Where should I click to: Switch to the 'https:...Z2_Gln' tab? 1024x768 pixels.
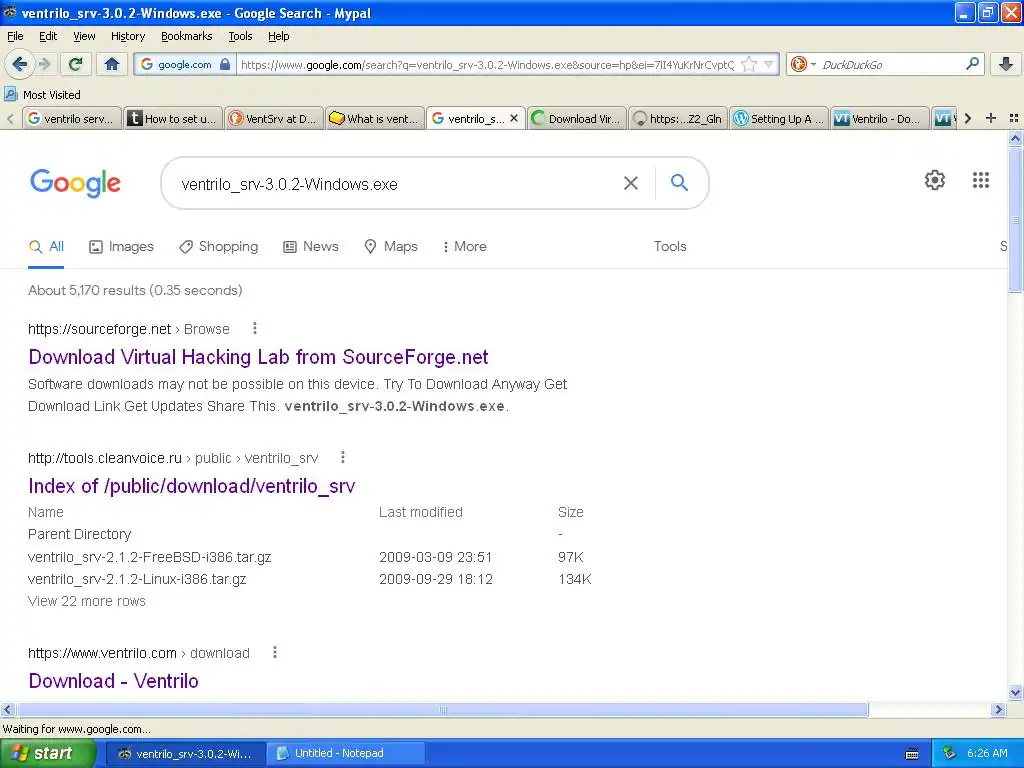point(678,118)
